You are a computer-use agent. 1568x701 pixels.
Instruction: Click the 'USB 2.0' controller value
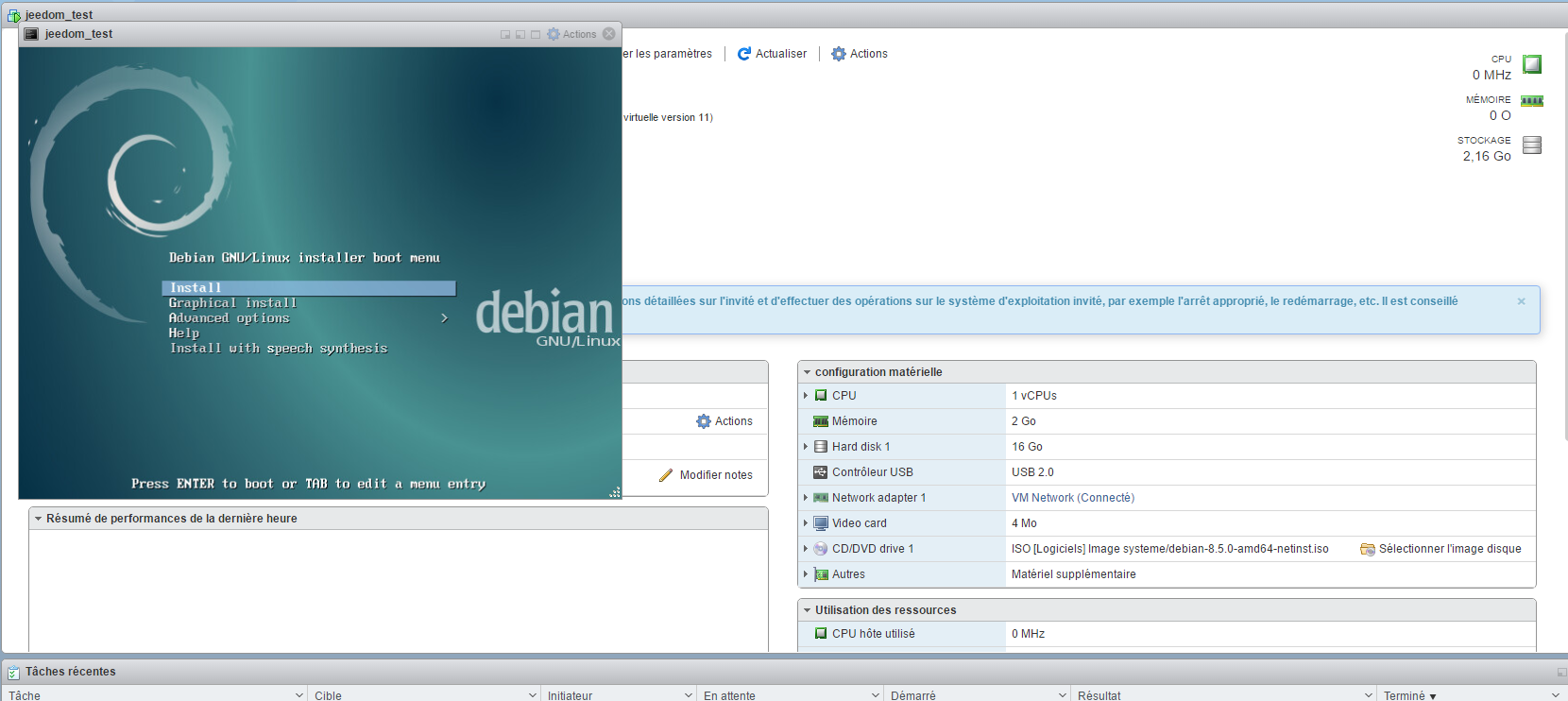click(x=1032, y=472)
